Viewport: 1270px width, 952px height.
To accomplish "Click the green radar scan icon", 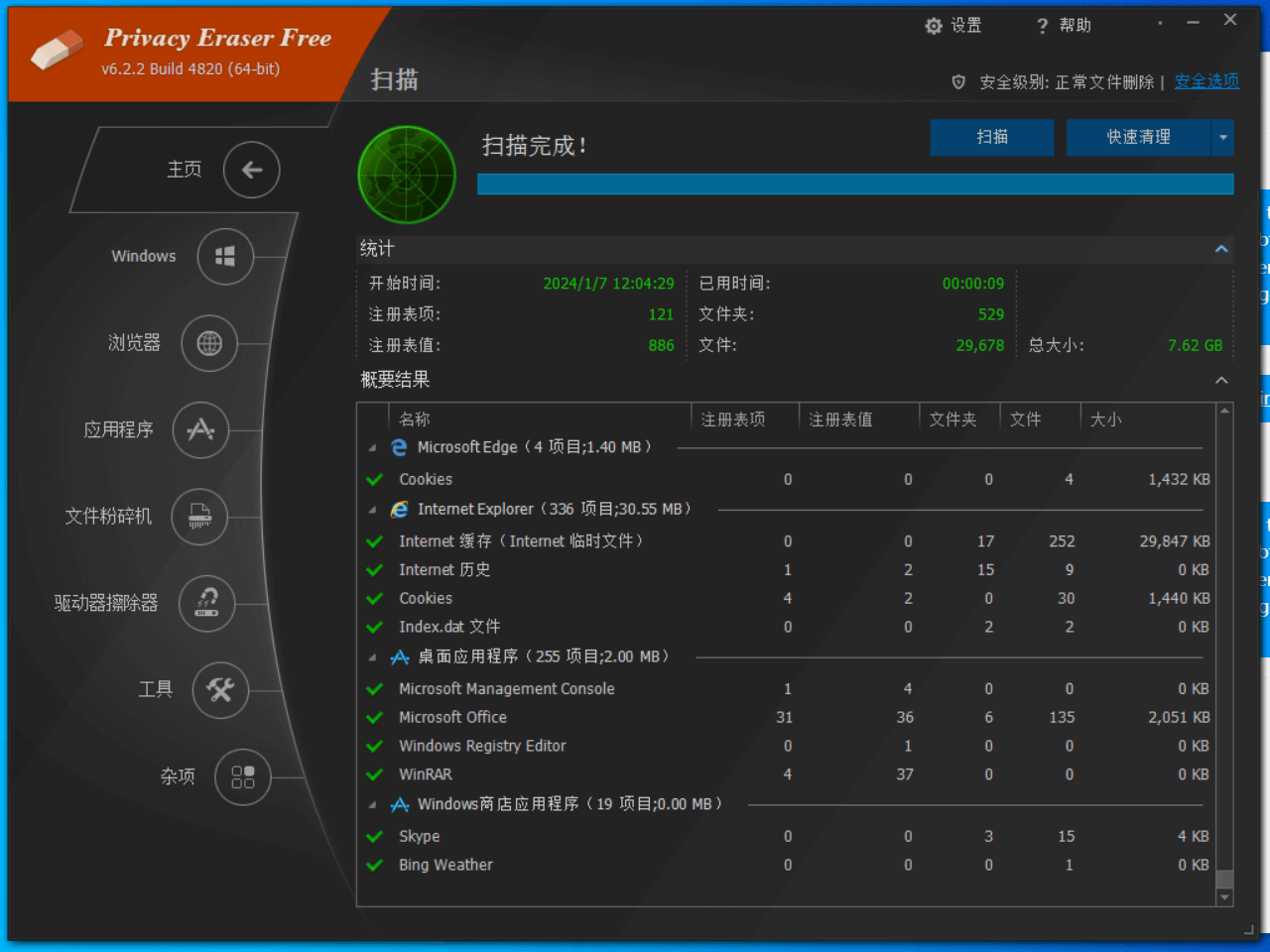I will click(407, 175).
